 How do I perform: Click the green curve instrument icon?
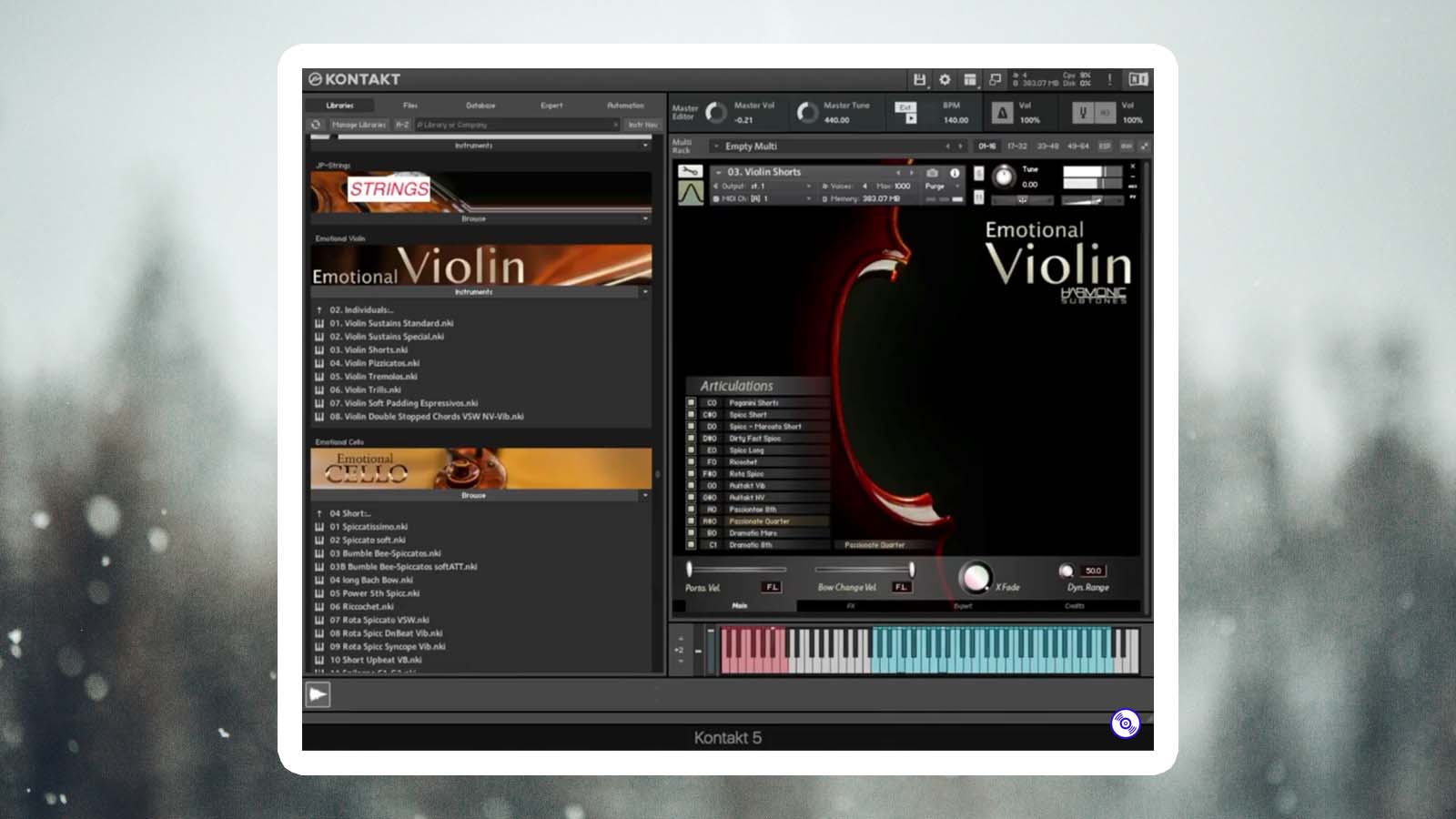click(691, 193)
